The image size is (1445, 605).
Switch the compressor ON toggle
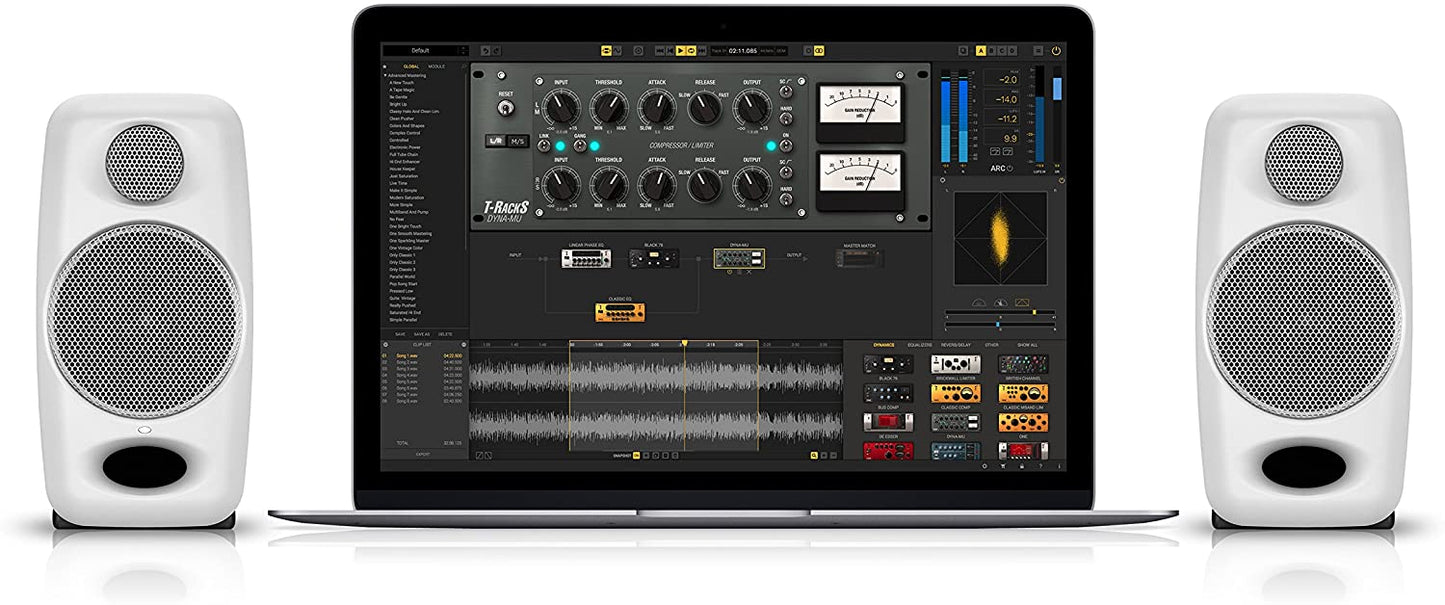785,146
